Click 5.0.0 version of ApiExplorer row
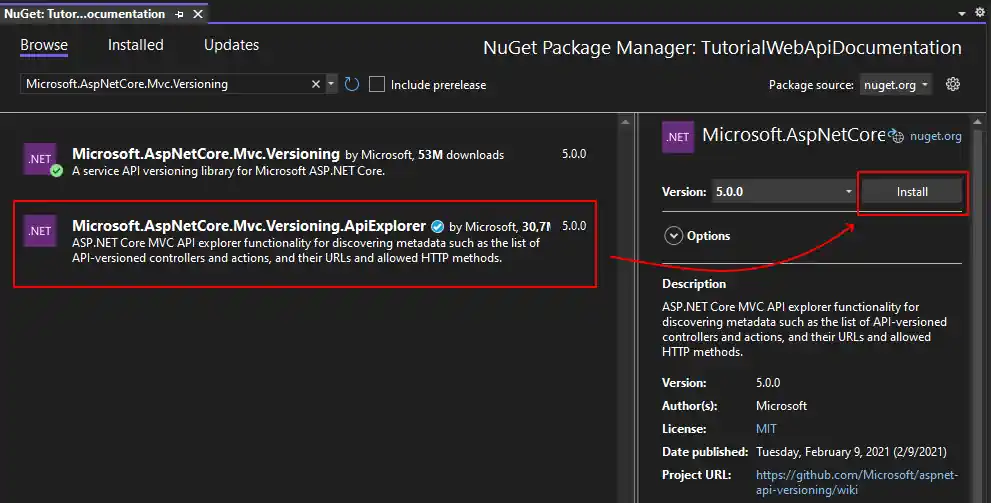This screenshot has width=991, height=503. tap(574, 226)
